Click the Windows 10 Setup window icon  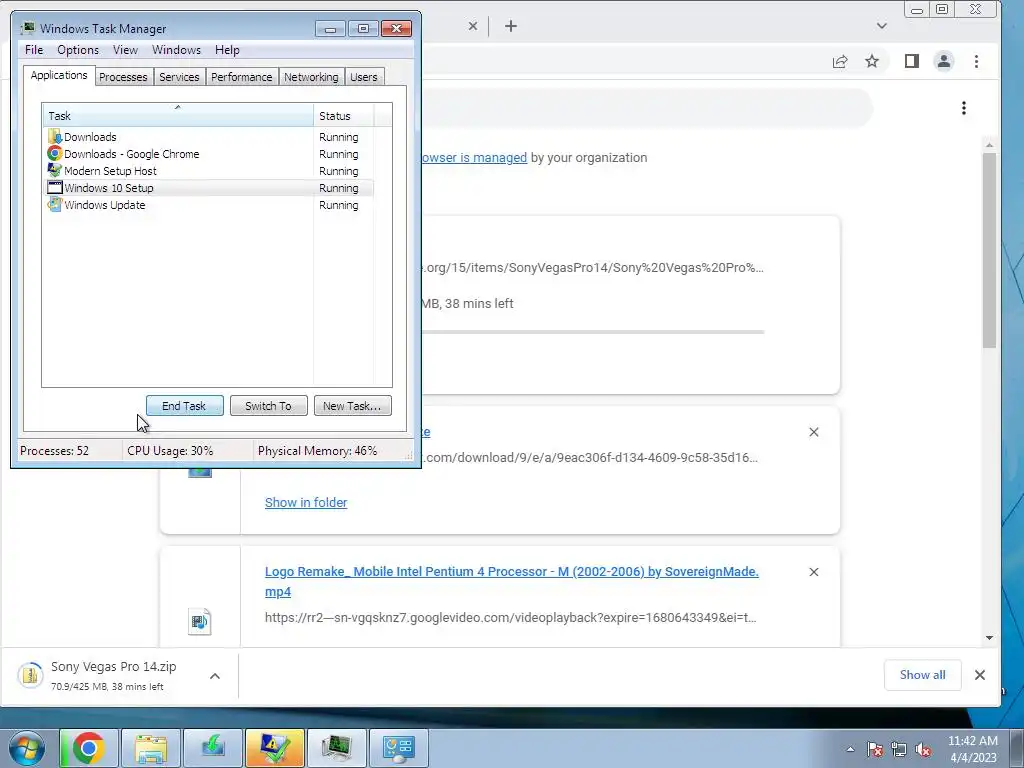(55, 187)
